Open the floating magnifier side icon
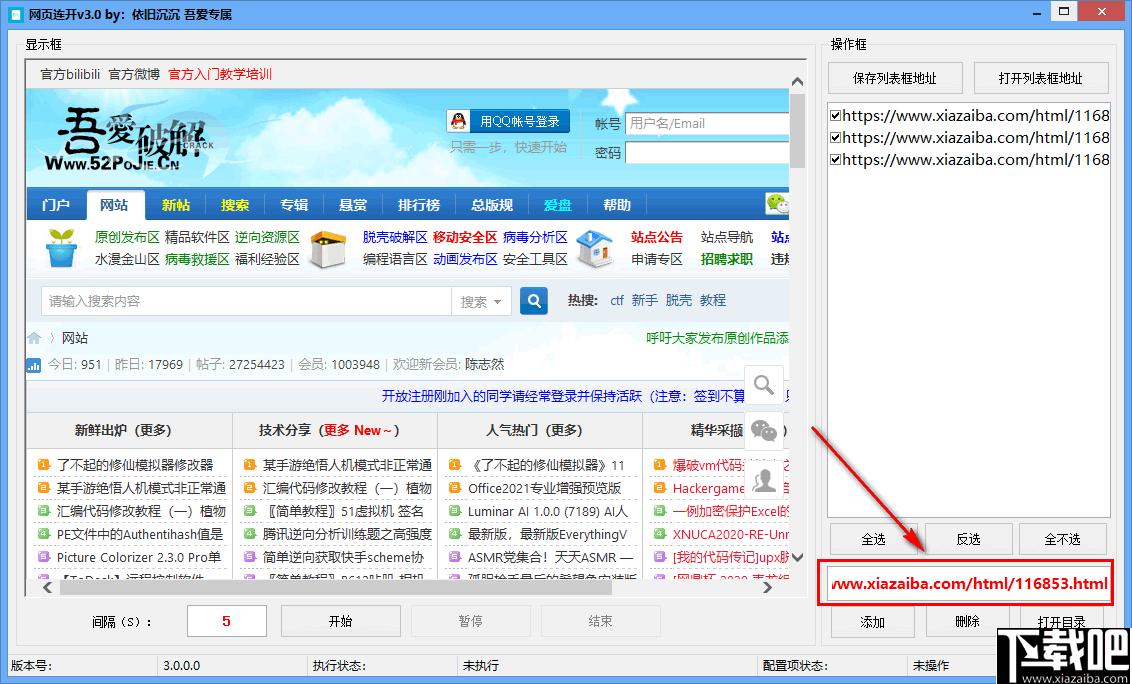This screenshot has width=1132, height=684. (x=764, y=385)
